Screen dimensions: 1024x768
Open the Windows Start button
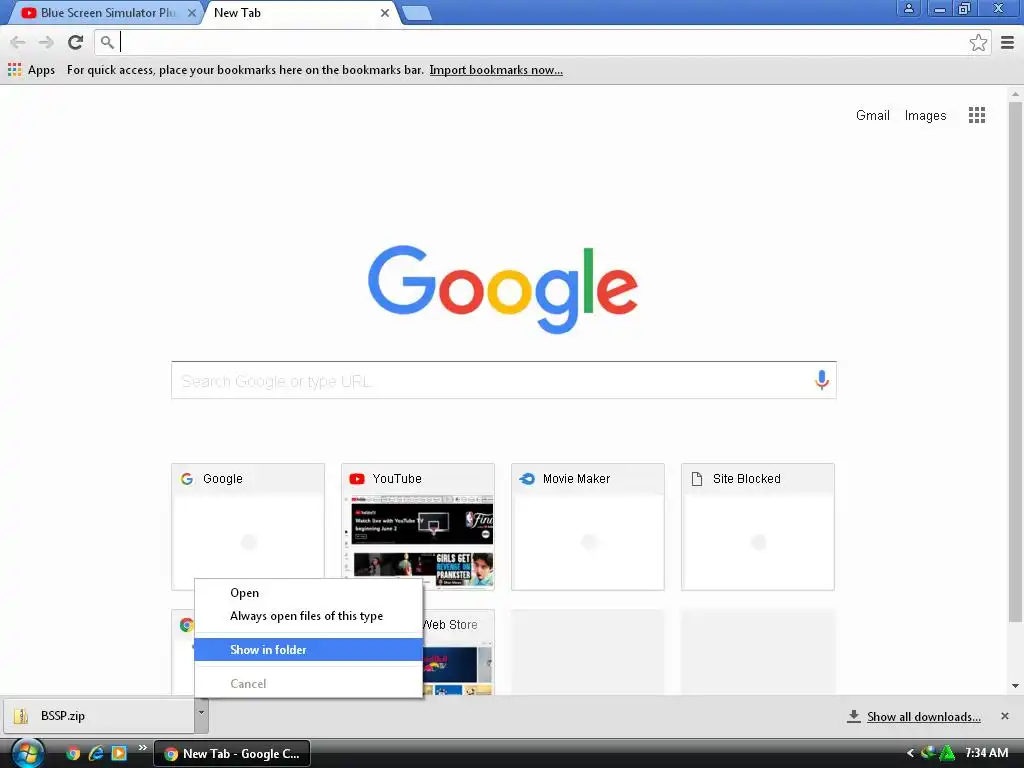click(28, 754)
